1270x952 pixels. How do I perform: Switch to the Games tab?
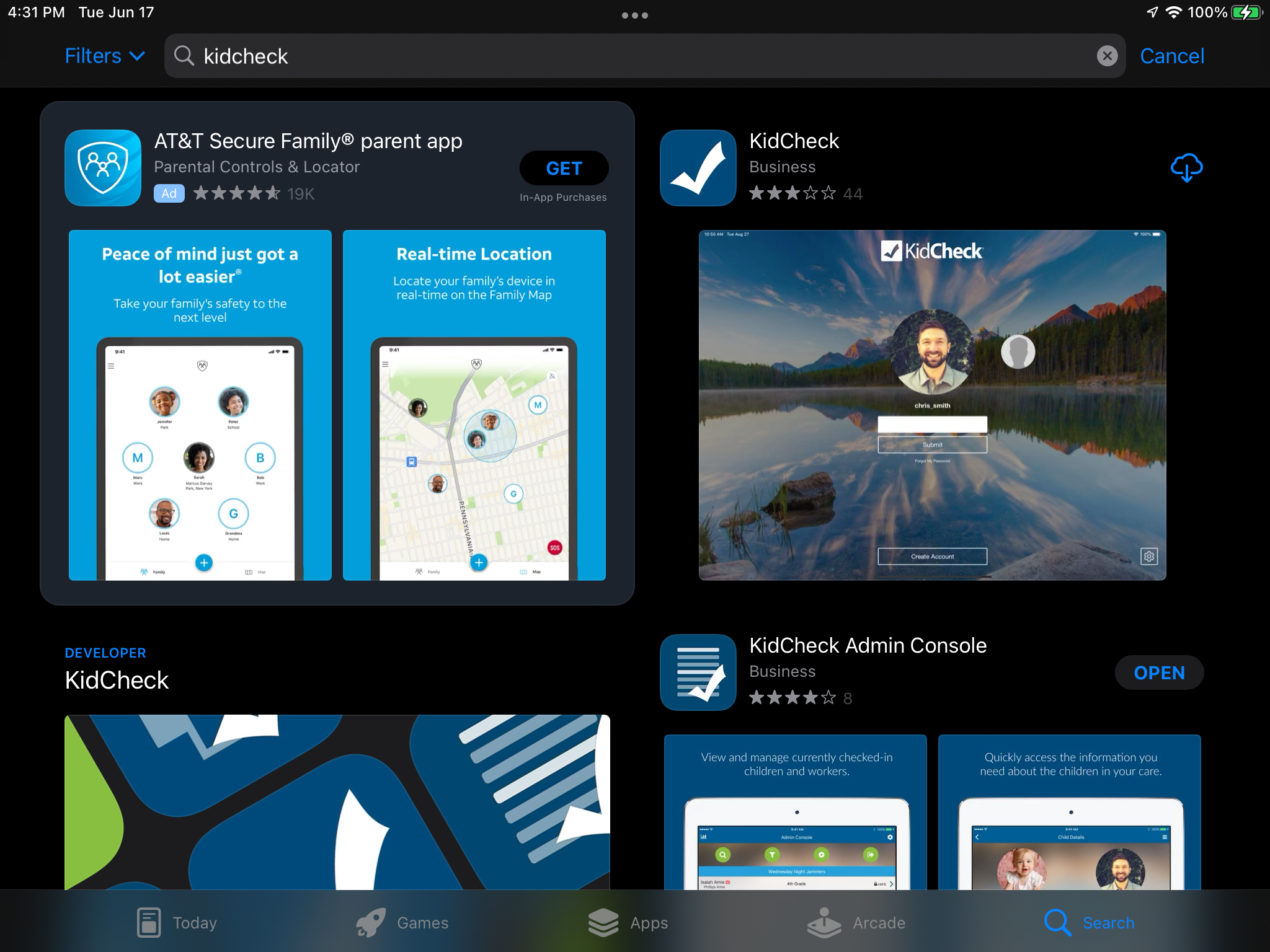(402, 922)
